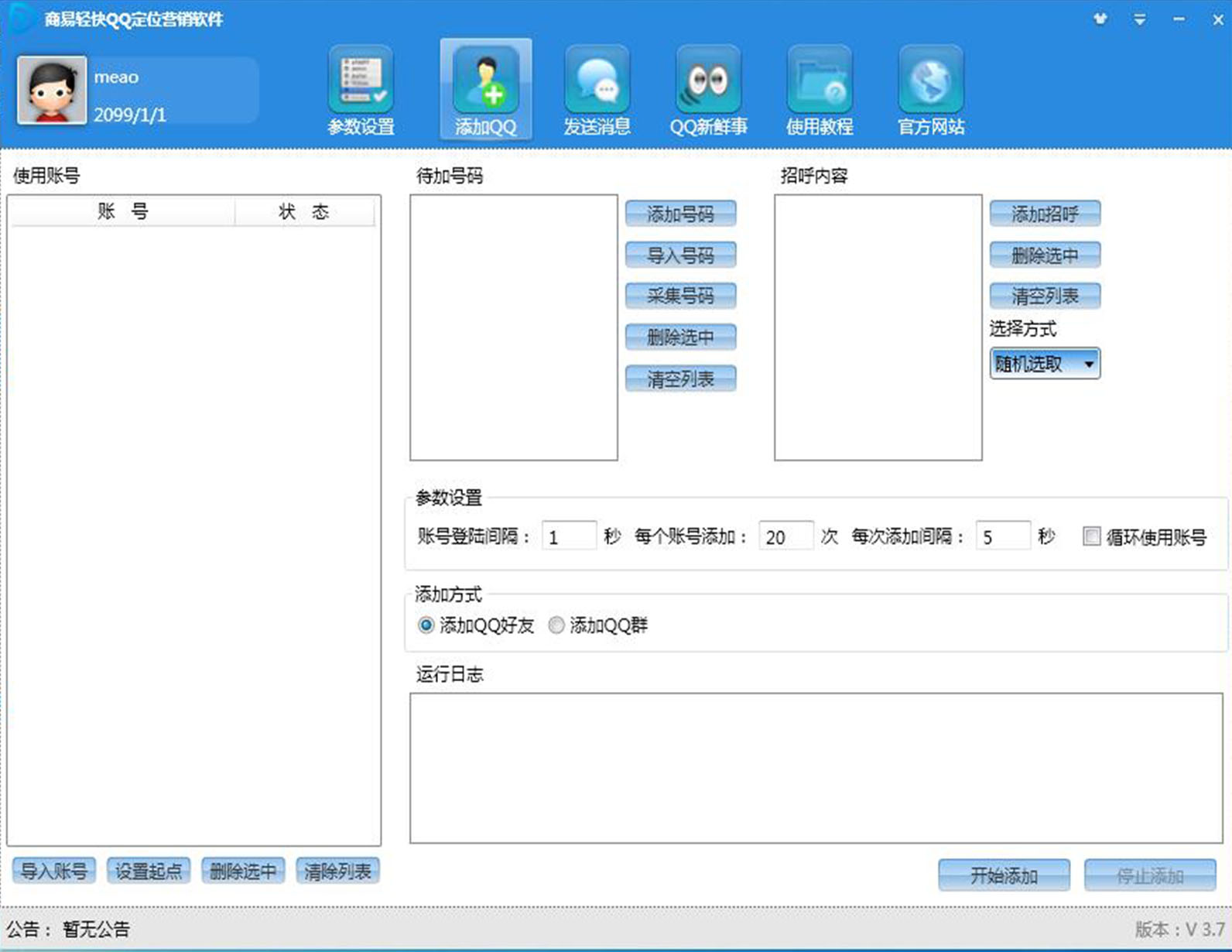Click 删除选中 beside the 待加号码 list
The height and width of the screenshot is (952, 1232).
680,337
